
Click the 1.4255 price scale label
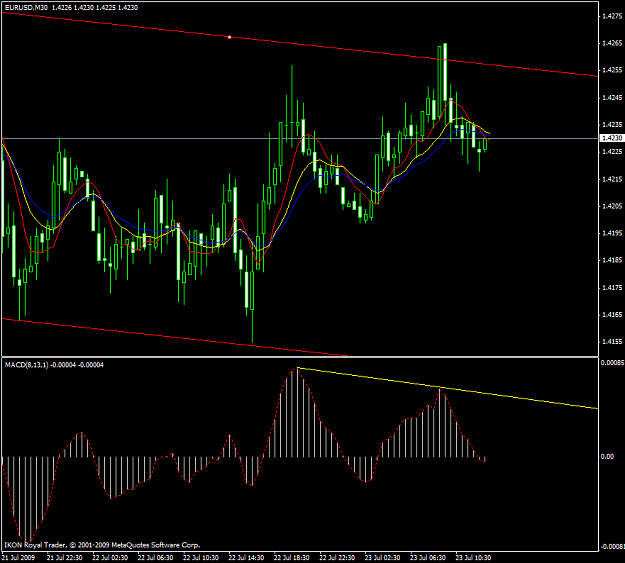(612, 70)
